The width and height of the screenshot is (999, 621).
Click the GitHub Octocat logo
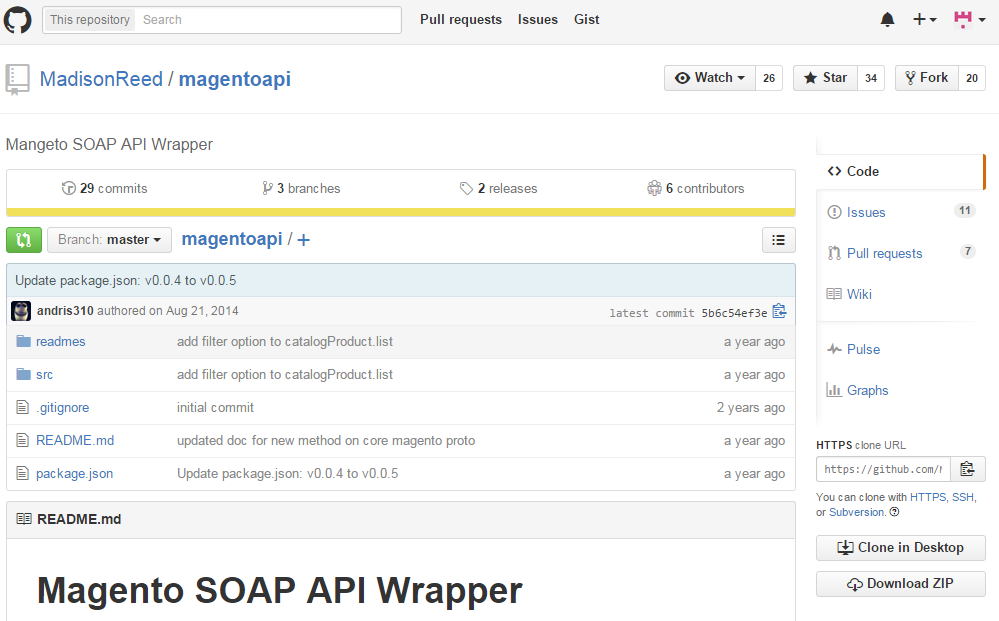pyautogui.click(x=18, y=19)
